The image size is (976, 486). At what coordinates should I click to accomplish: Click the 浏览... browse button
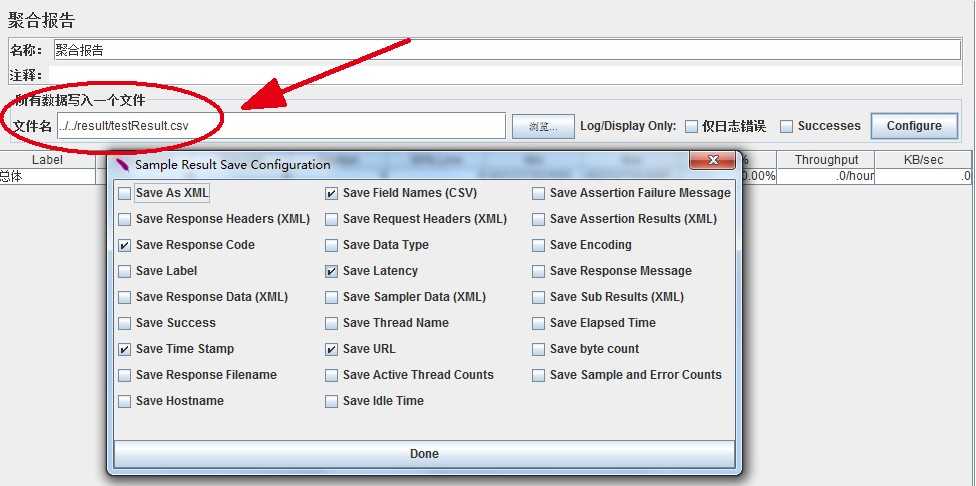[543, 126]
